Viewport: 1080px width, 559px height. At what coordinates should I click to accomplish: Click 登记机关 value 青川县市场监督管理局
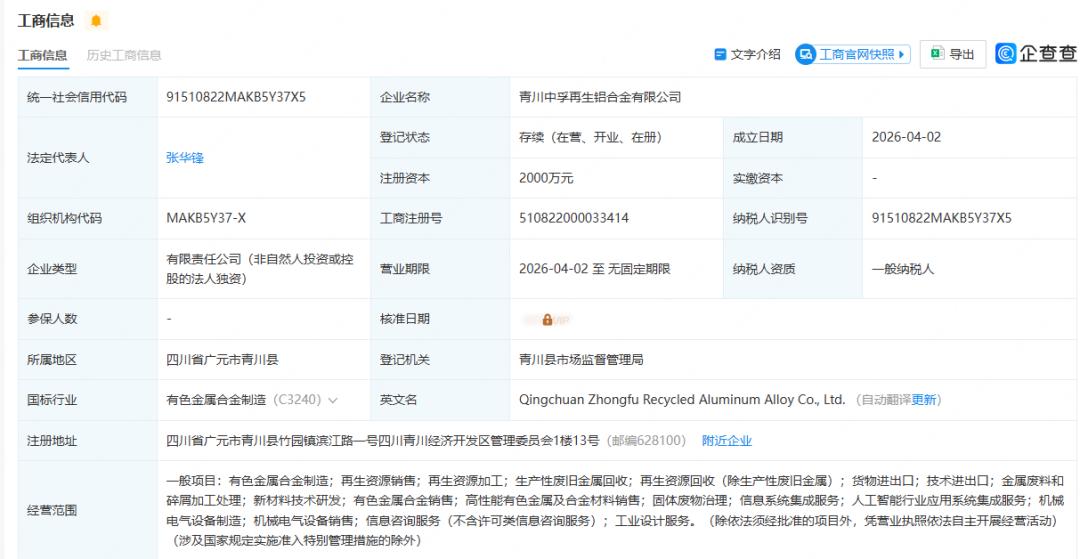point(582,359)
